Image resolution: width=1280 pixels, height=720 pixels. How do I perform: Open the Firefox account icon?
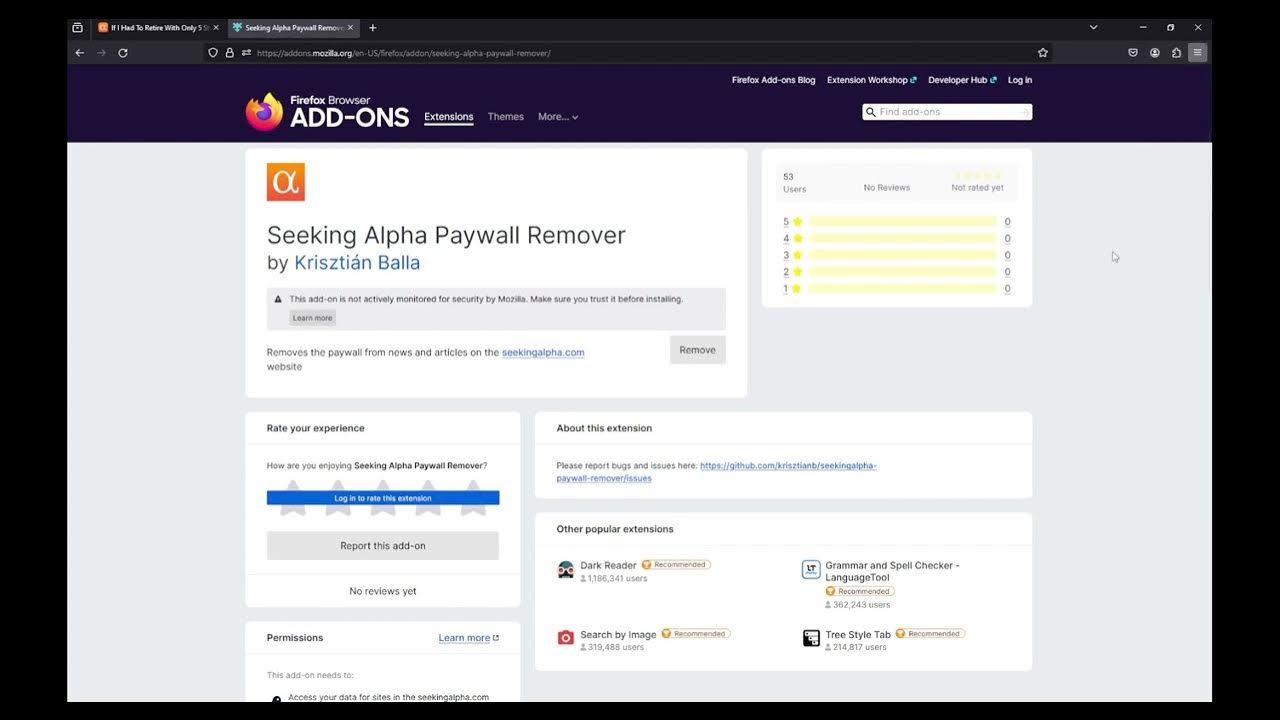point(1155,53)
